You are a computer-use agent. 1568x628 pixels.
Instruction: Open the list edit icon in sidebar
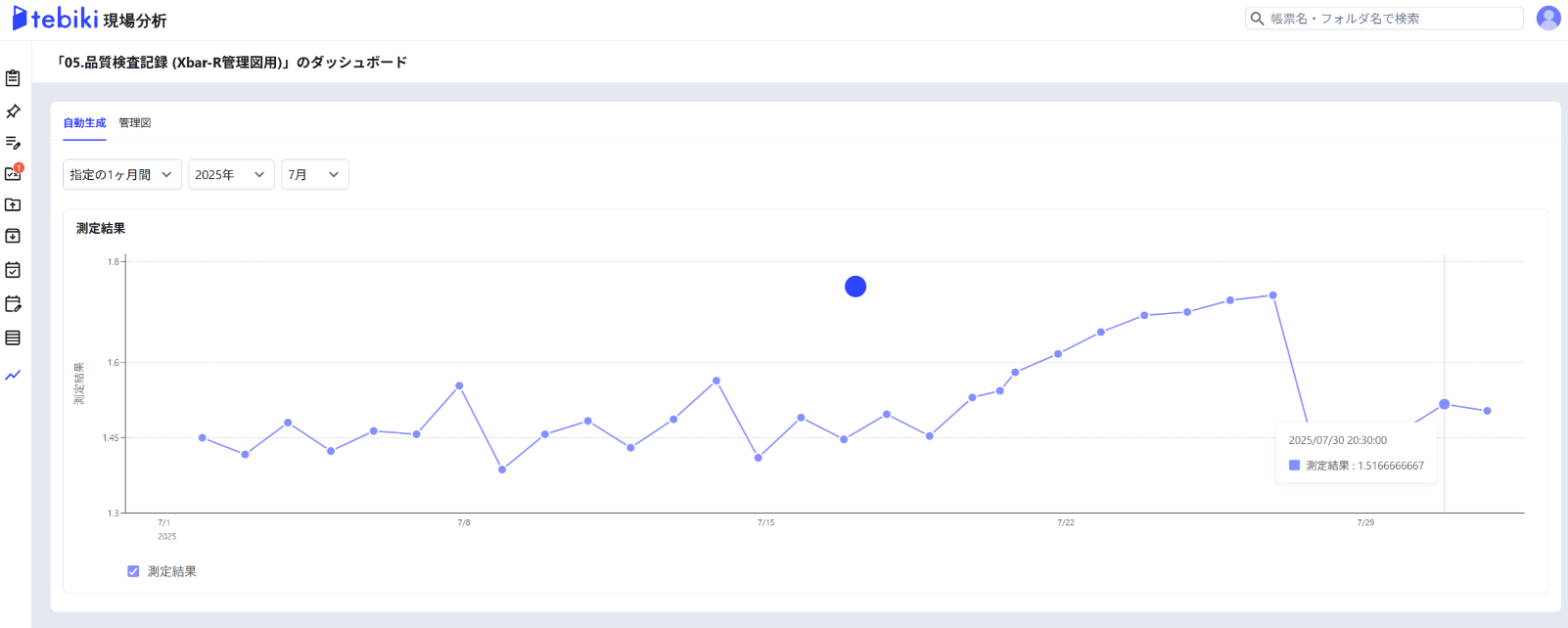[x=13, y=143]
